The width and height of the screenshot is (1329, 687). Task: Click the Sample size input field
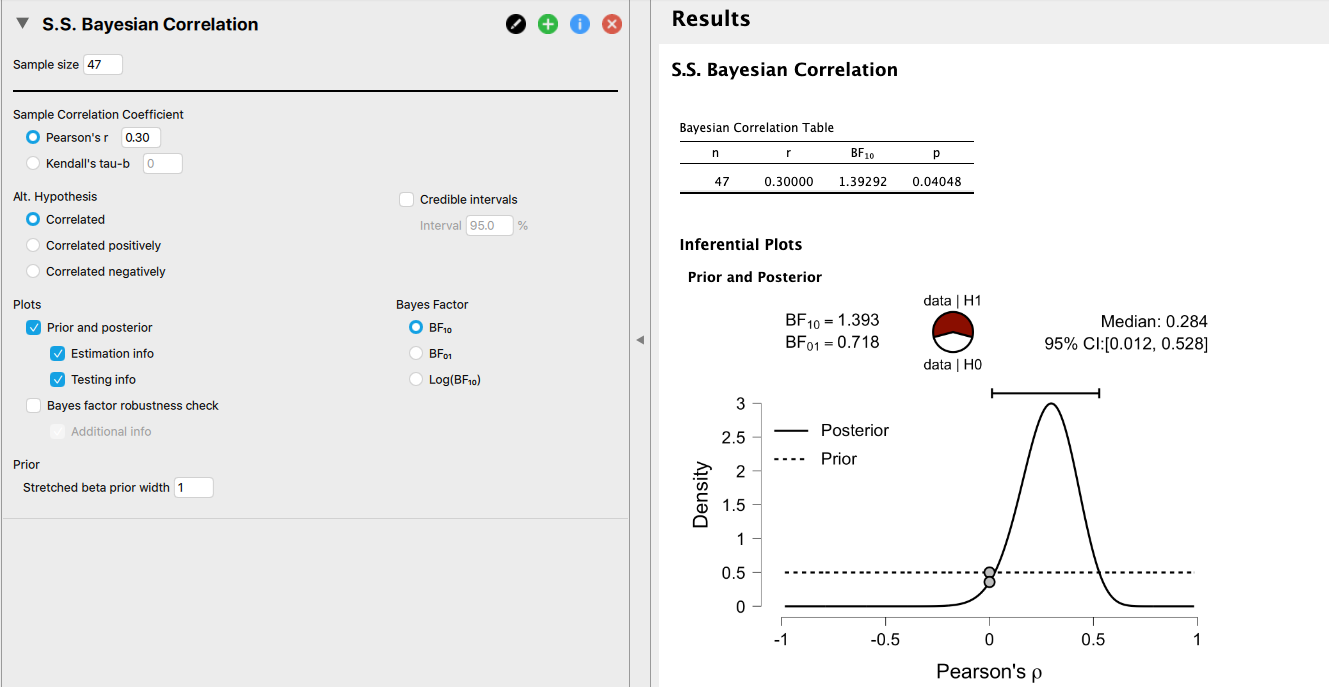103,64
